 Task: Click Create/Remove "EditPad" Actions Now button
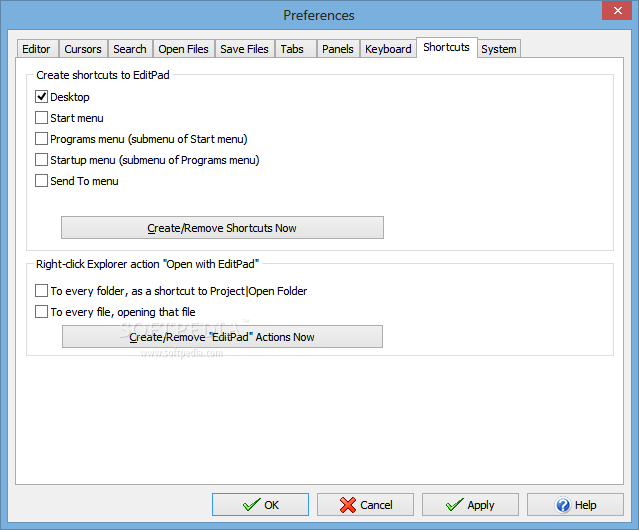(222, 336)
